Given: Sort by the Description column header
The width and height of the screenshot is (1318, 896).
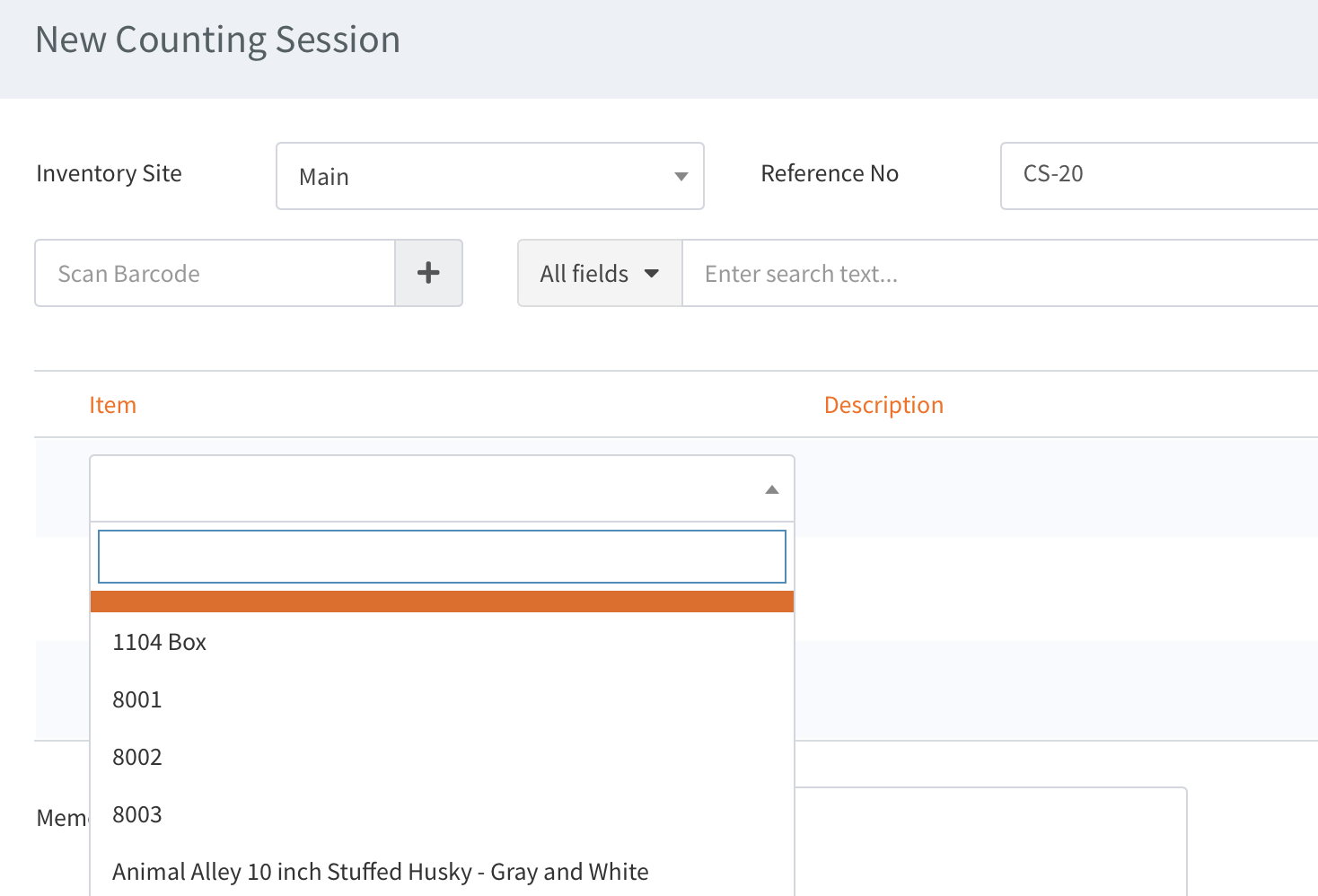Looking at the screenshot, I should [883, 405].
